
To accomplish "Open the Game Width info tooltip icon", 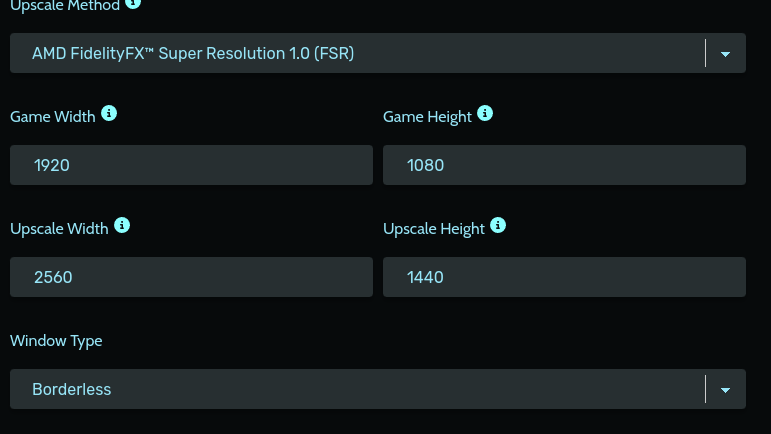I will (109, 114).
